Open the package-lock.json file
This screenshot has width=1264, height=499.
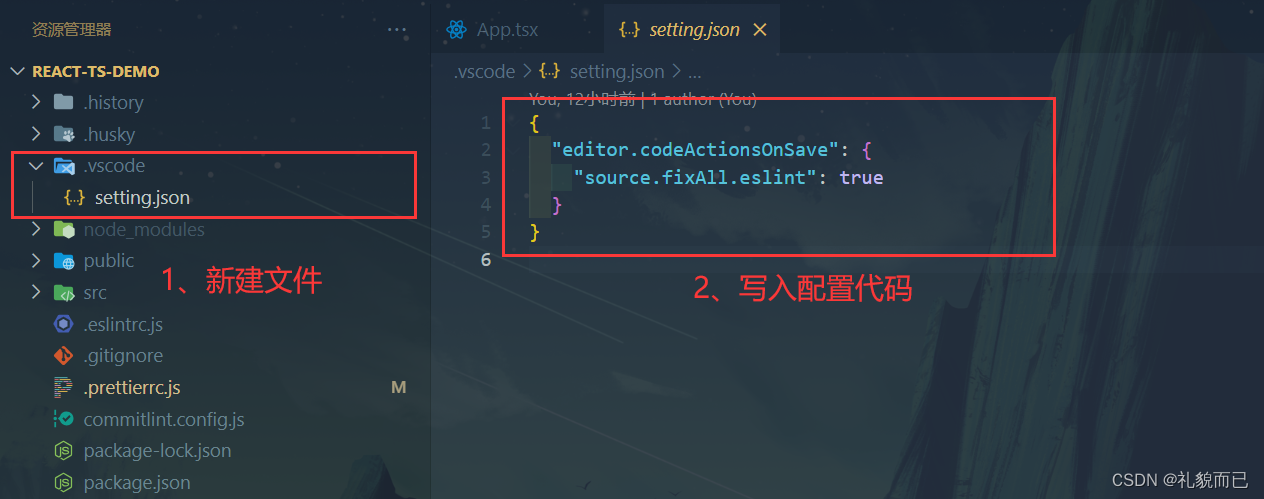157,451
